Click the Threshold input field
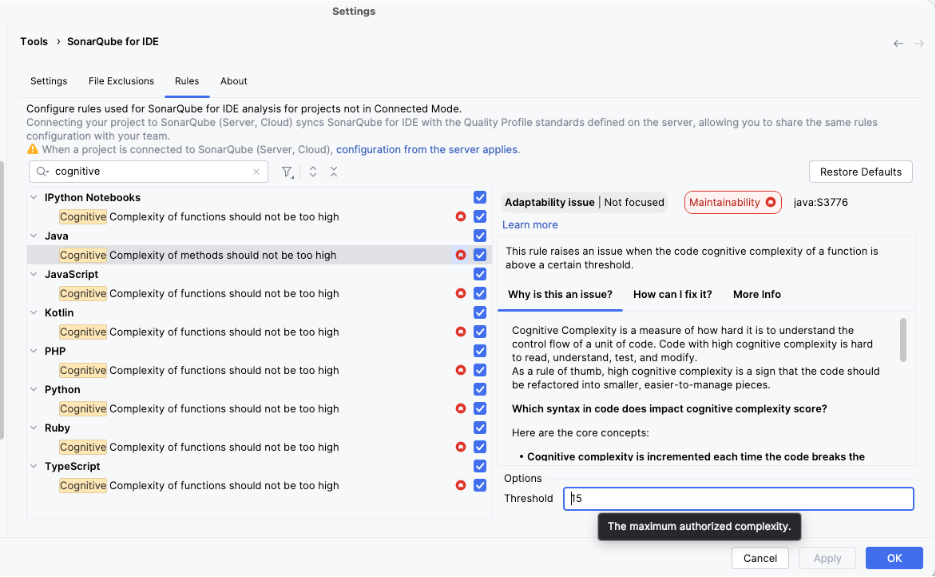The width and height of the screenshot is (935, 577). [738, 498]
